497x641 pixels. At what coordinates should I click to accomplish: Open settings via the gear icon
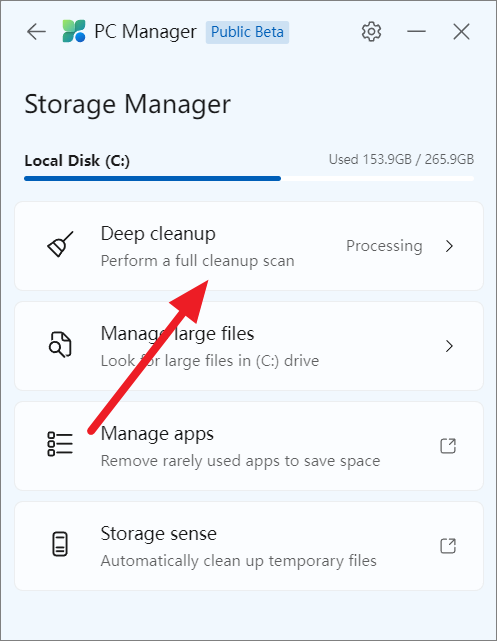(x=371, y=31)
